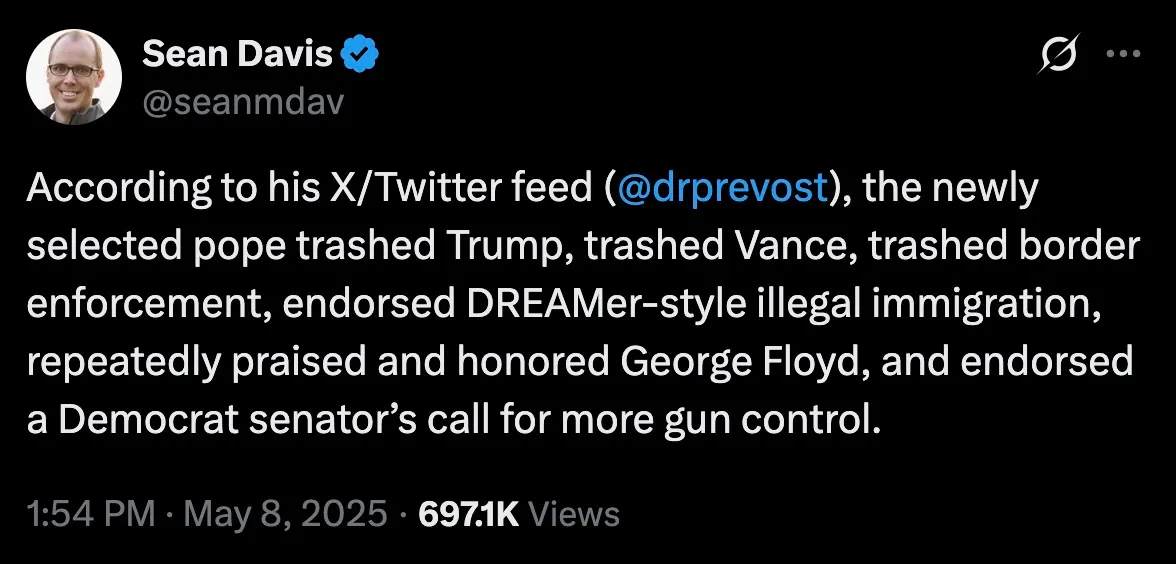
Task: Open the @seanmdav handle link
Action: pos(242,103)
